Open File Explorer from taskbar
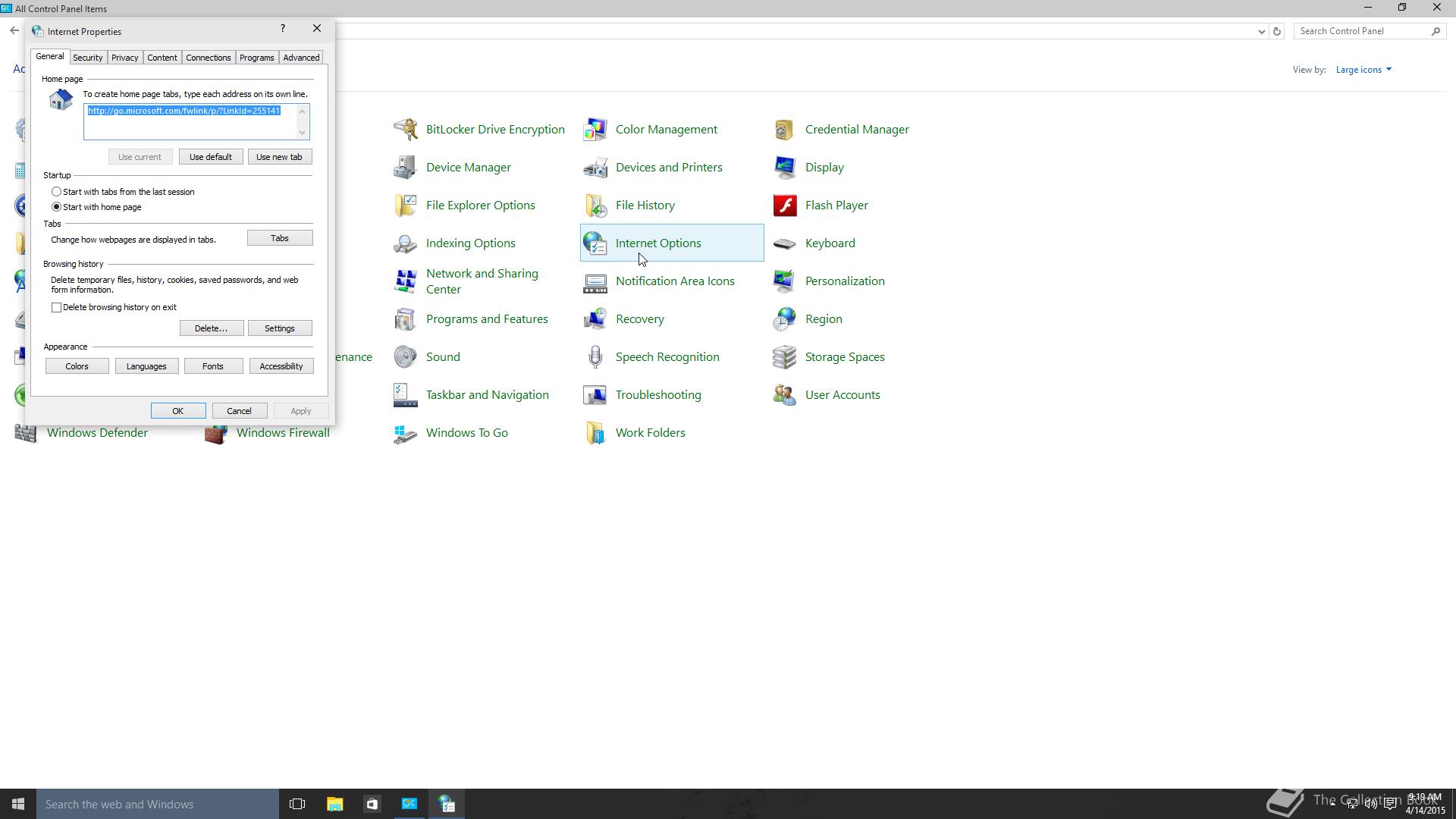The image size is (1456, 819). click(x=334, y=804)
